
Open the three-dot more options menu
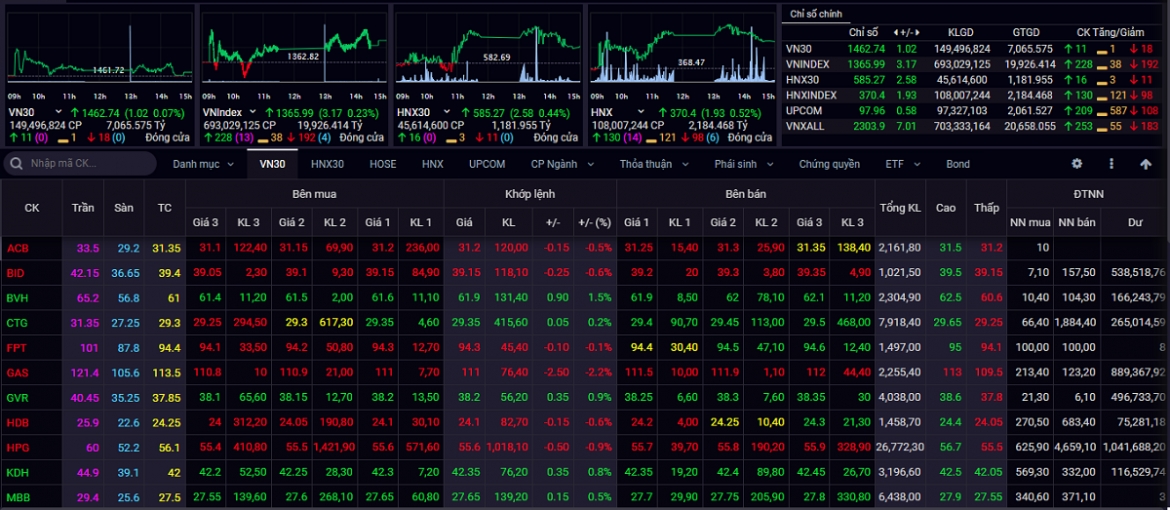[1111, 164]
